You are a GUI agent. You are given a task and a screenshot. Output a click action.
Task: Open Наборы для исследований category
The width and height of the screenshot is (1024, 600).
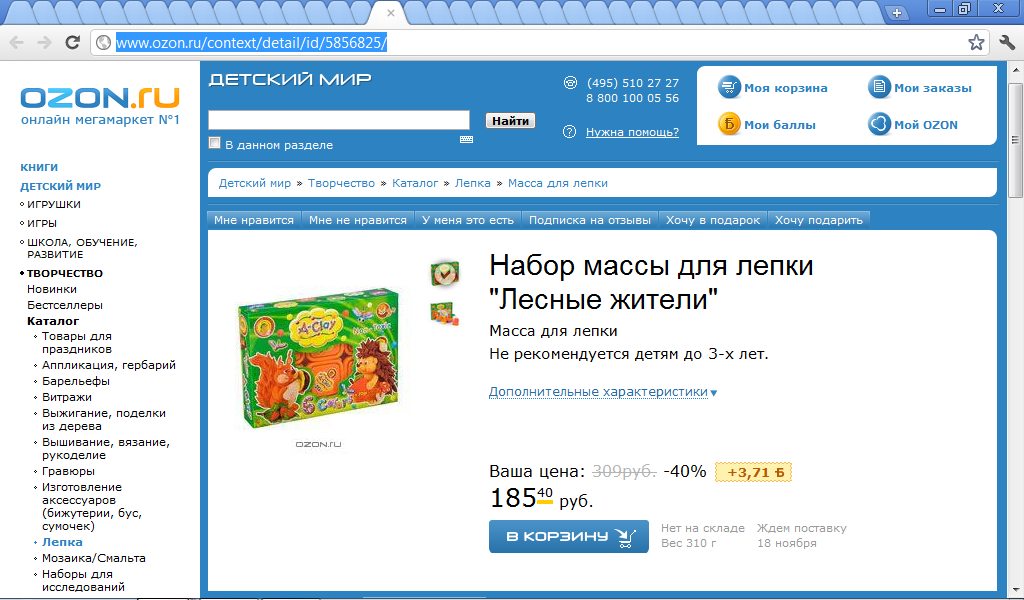point(83,580)
